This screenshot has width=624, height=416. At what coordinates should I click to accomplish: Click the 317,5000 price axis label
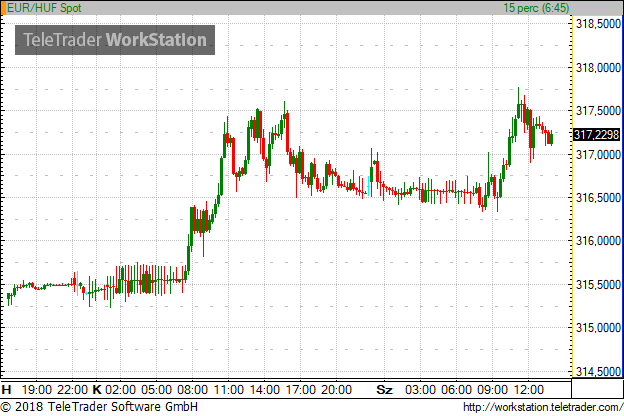click(x=598, y=111)
